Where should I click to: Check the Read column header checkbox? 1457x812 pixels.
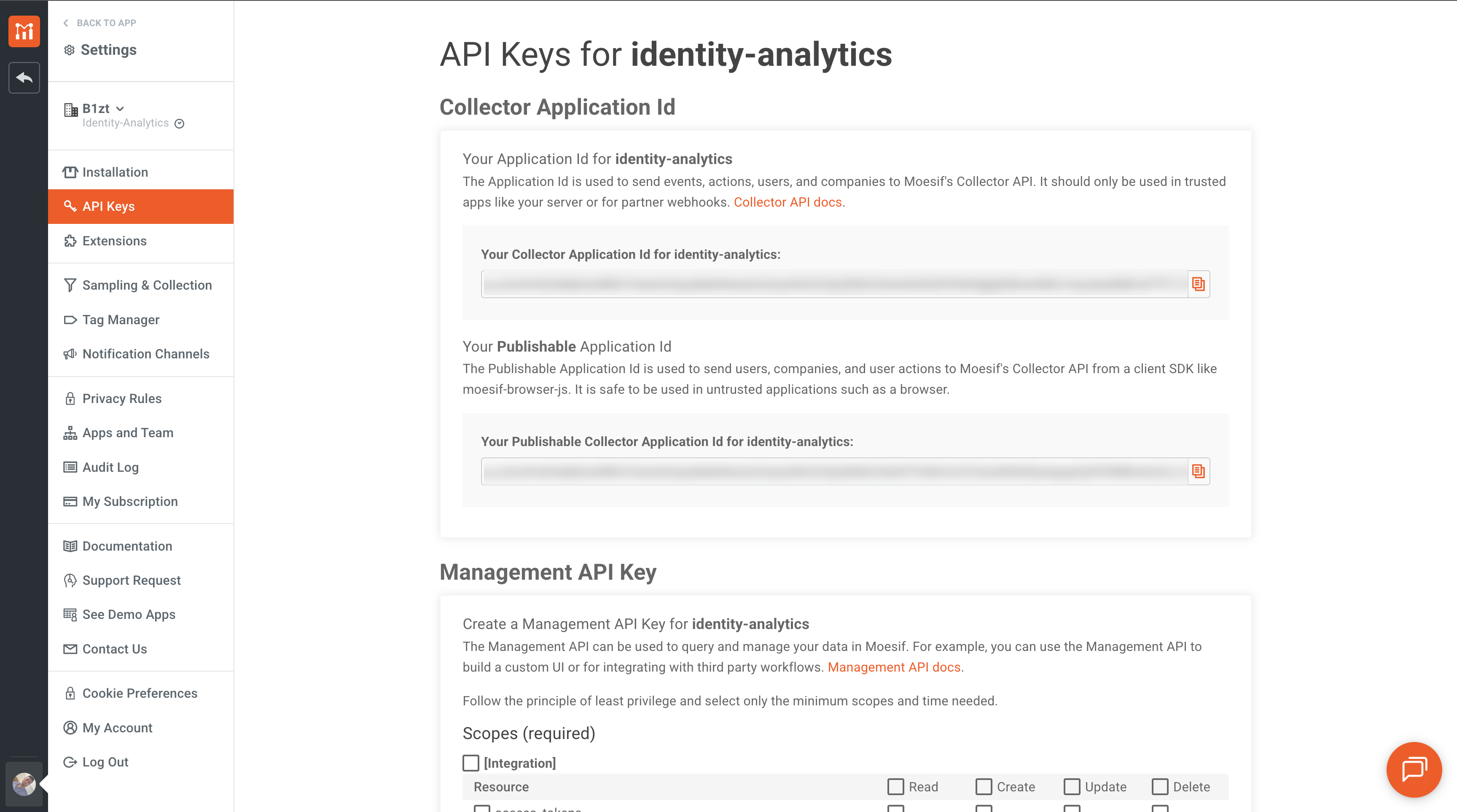[x=895, y=787]
